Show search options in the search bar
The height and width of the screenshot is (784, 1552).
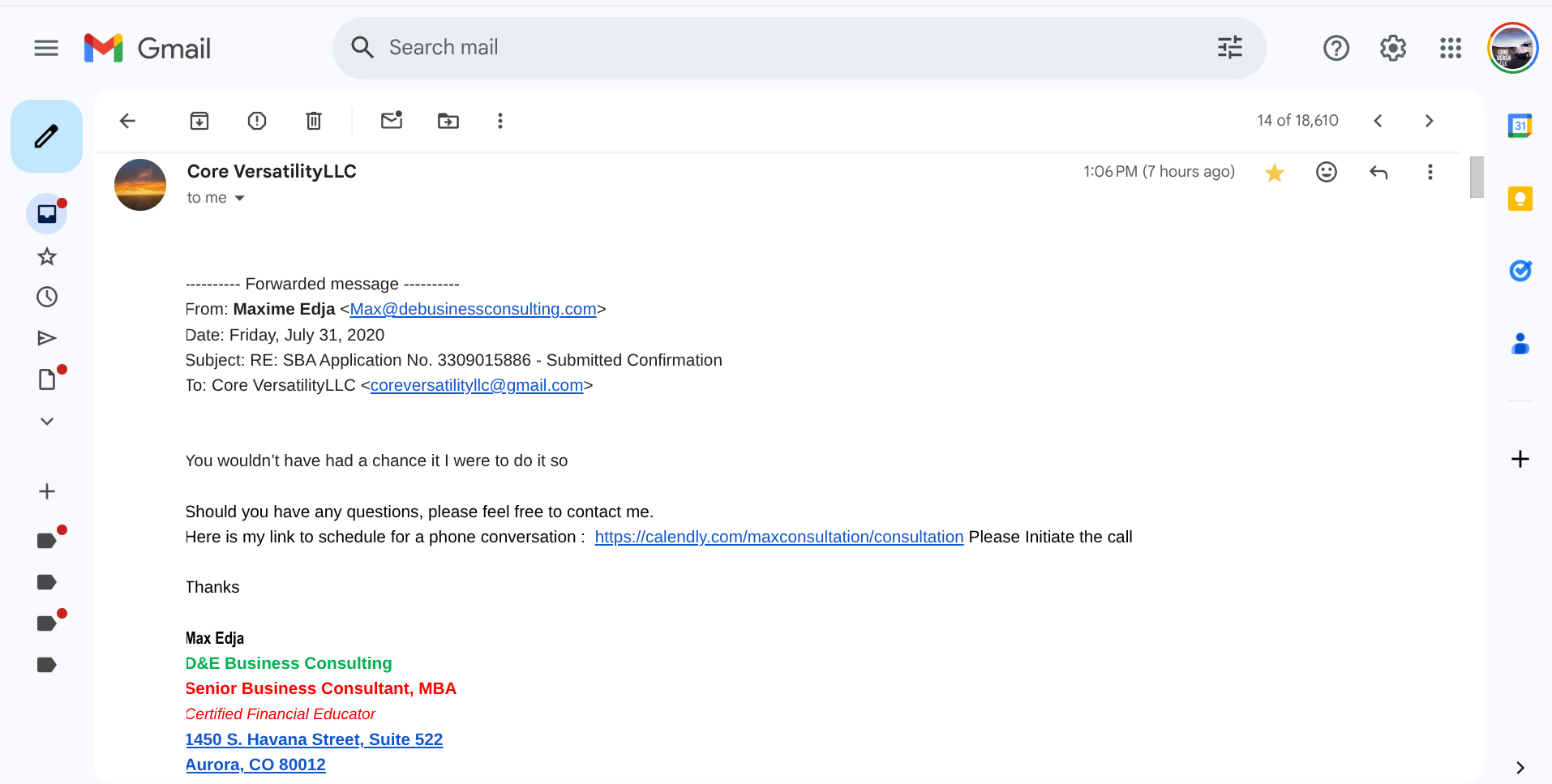(1229, 48)
